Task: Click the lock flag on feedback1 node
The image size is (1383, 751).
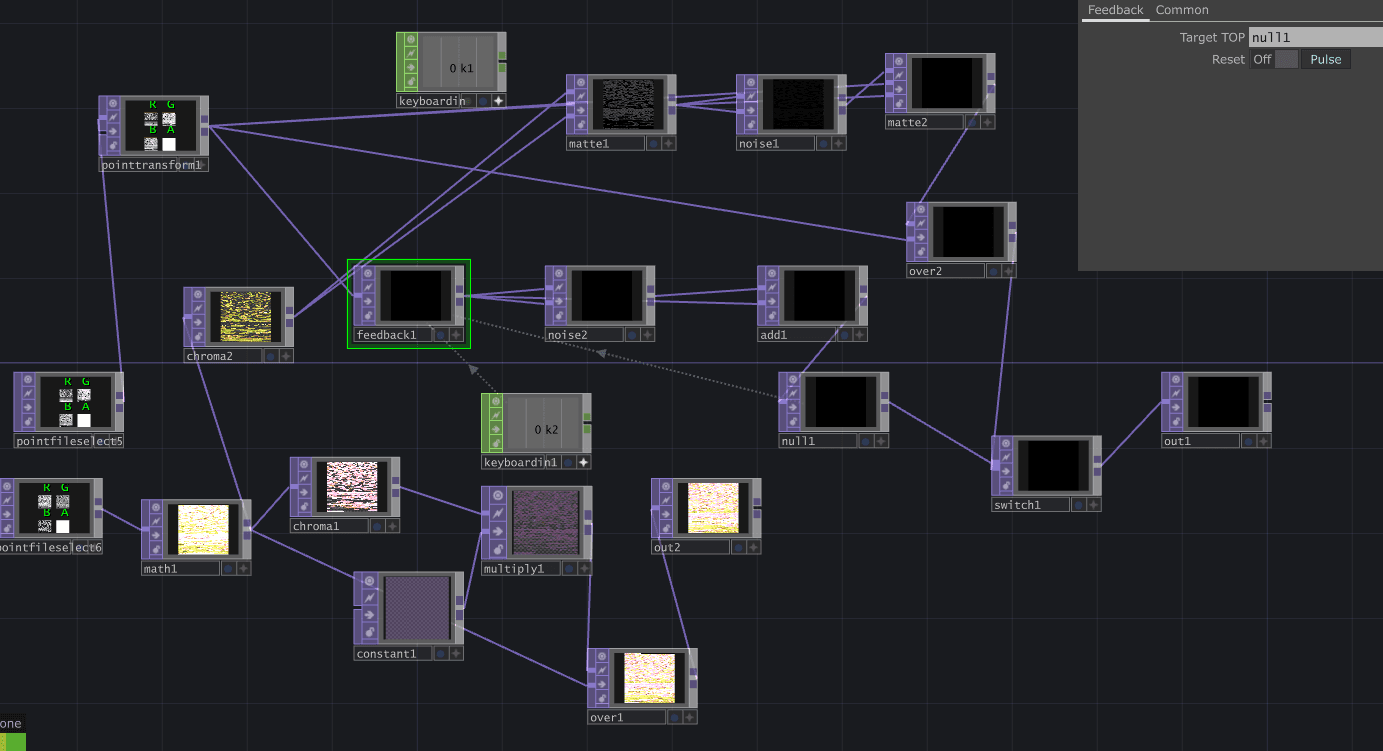Action: coord(369,316)
